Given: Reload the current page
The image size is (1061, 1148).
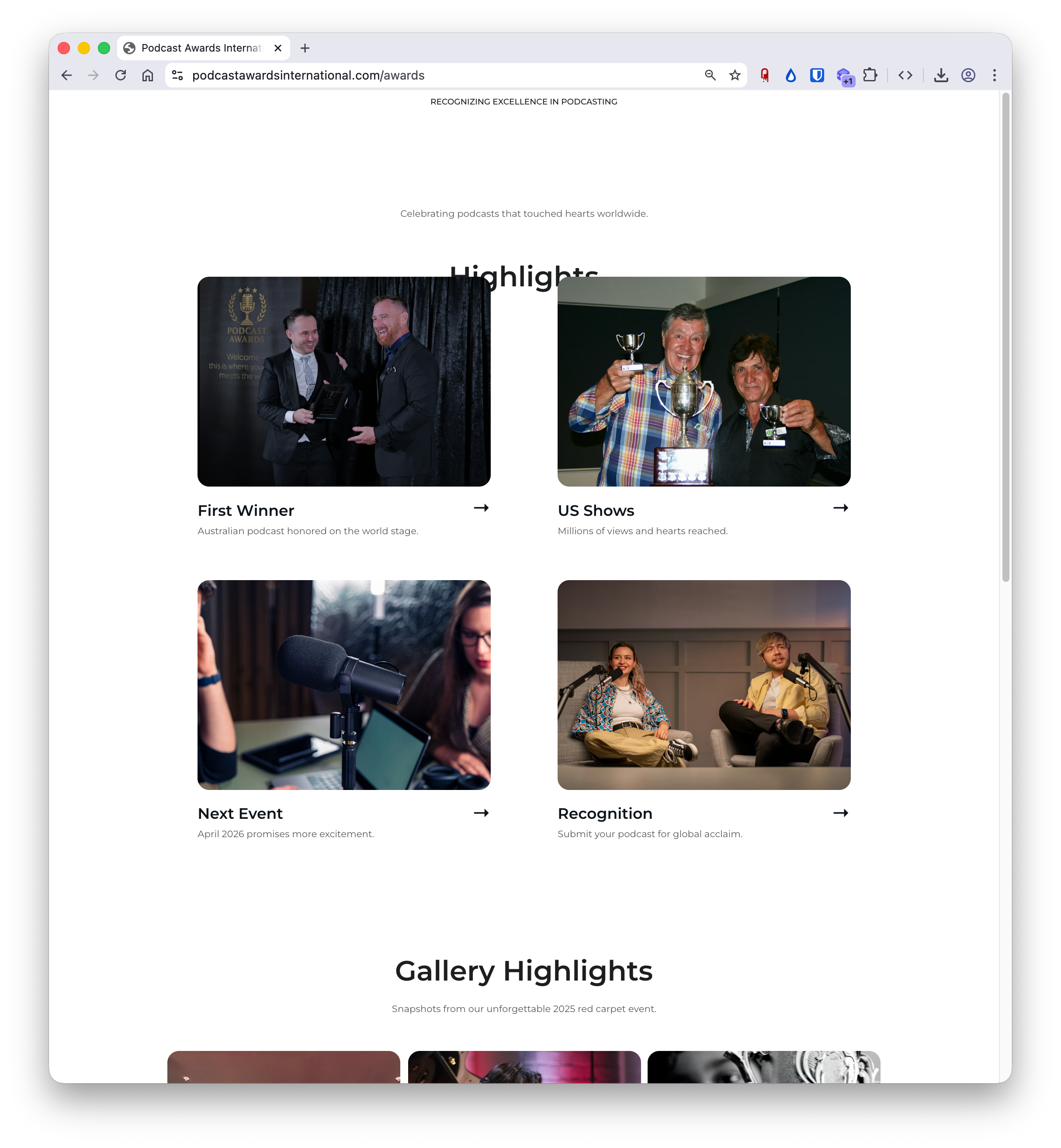Looking at the screenshot, I should [121, 75].
